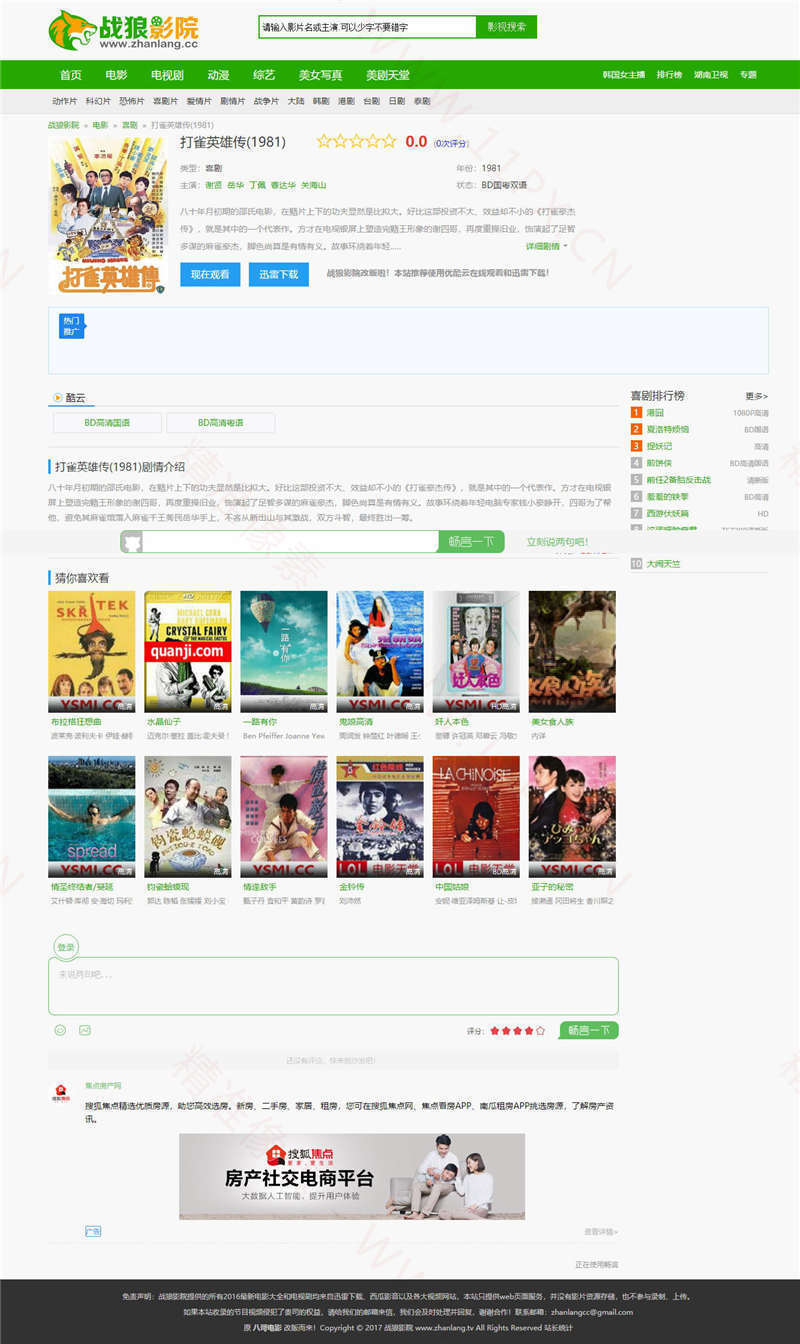Screen dimensions: 800x1344
Task: Click the 登录 circle avatar above comment box
Action: click(x=65, y=947)
